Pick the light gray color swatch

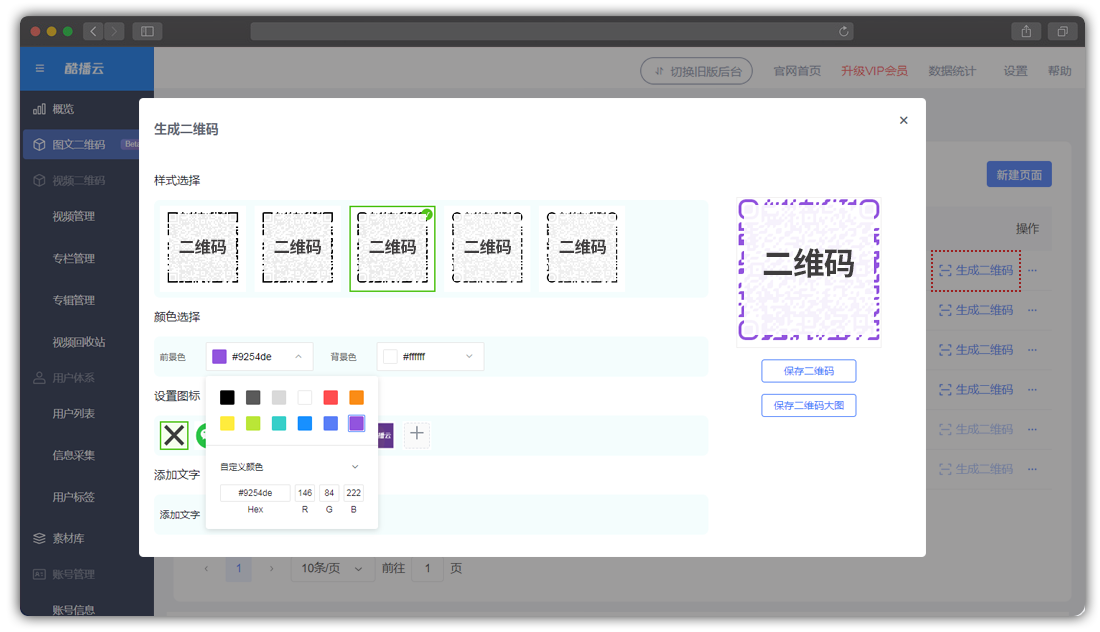279,398
